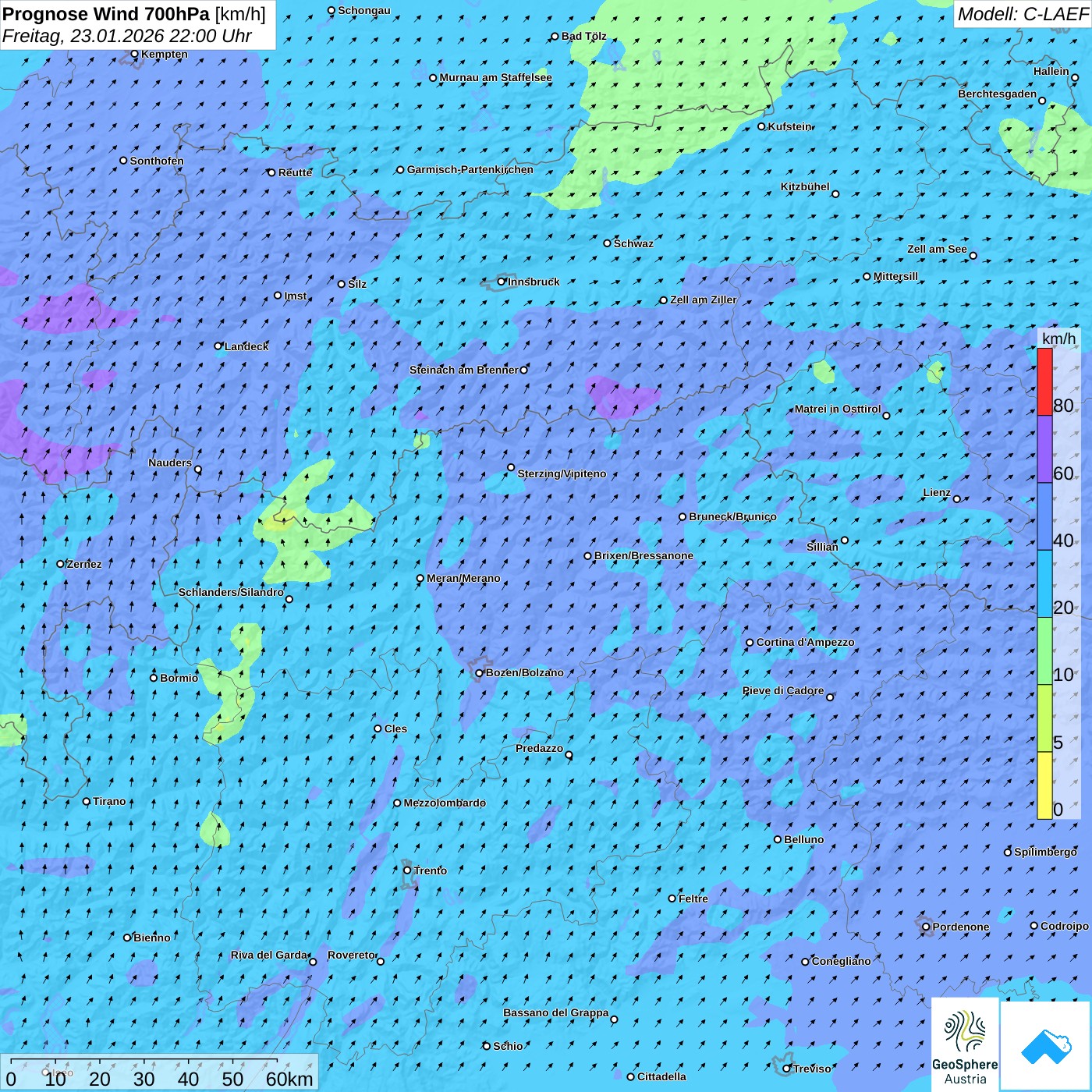The width and height of the screenshot is (1092, 1092).
Task: Click the 'Sillian' label
Action: tap(822, 547)
